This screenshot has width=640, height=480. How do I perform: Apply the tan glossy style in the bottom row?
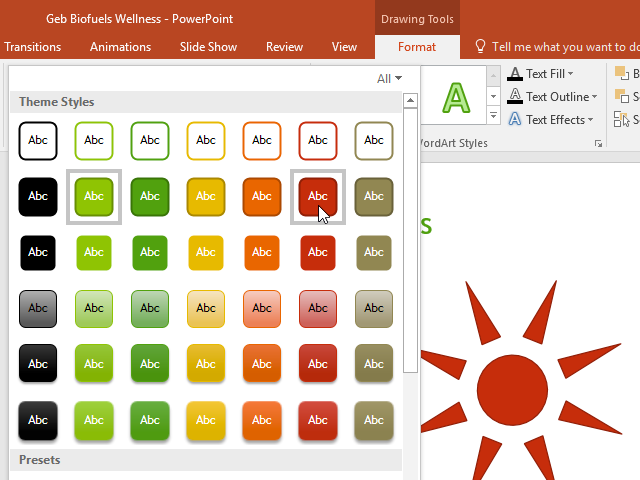[x=374, y=421]
